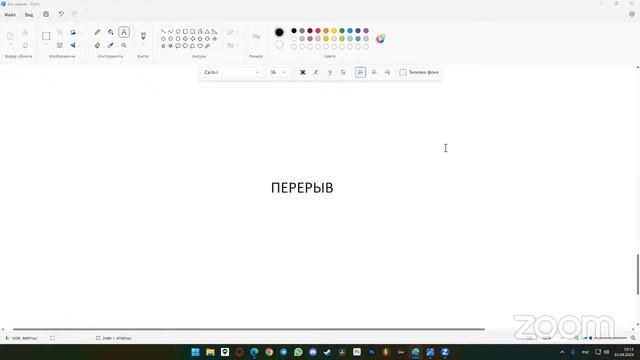Click the Cut icon
640x360 pixels.
tap(25, 32)
